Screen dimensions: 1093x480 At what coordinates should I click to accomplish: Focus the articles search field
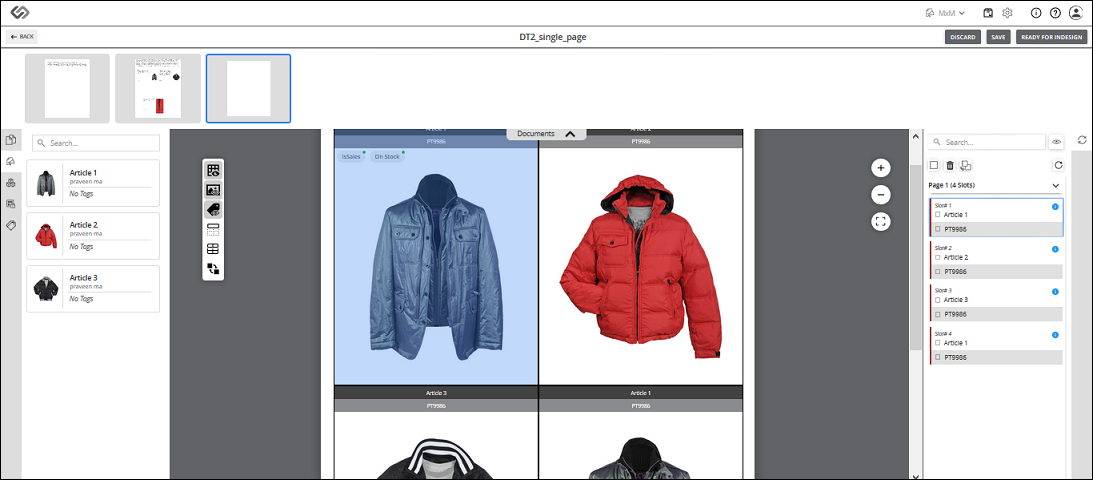pyautogui.click(x=96, y=143)
